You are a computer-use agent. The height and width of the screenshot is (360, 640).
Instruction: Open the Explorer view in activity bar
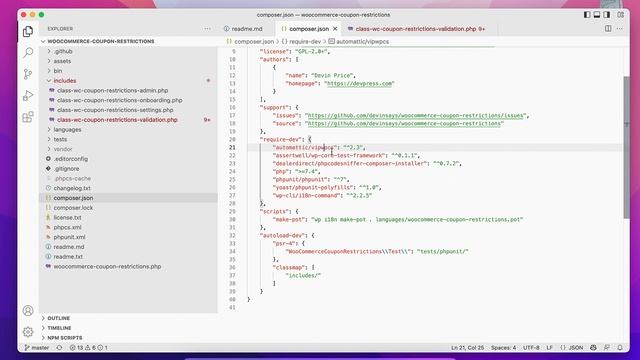(x=28, y=31)
